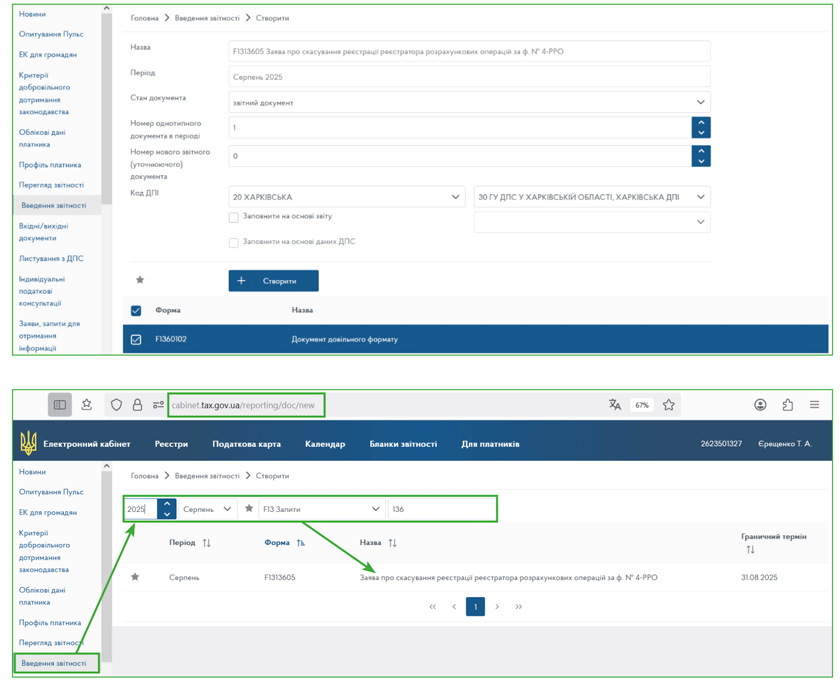
Task: Expand the 'Стан документа' dropdown
Action: click(x=700, y=102)
